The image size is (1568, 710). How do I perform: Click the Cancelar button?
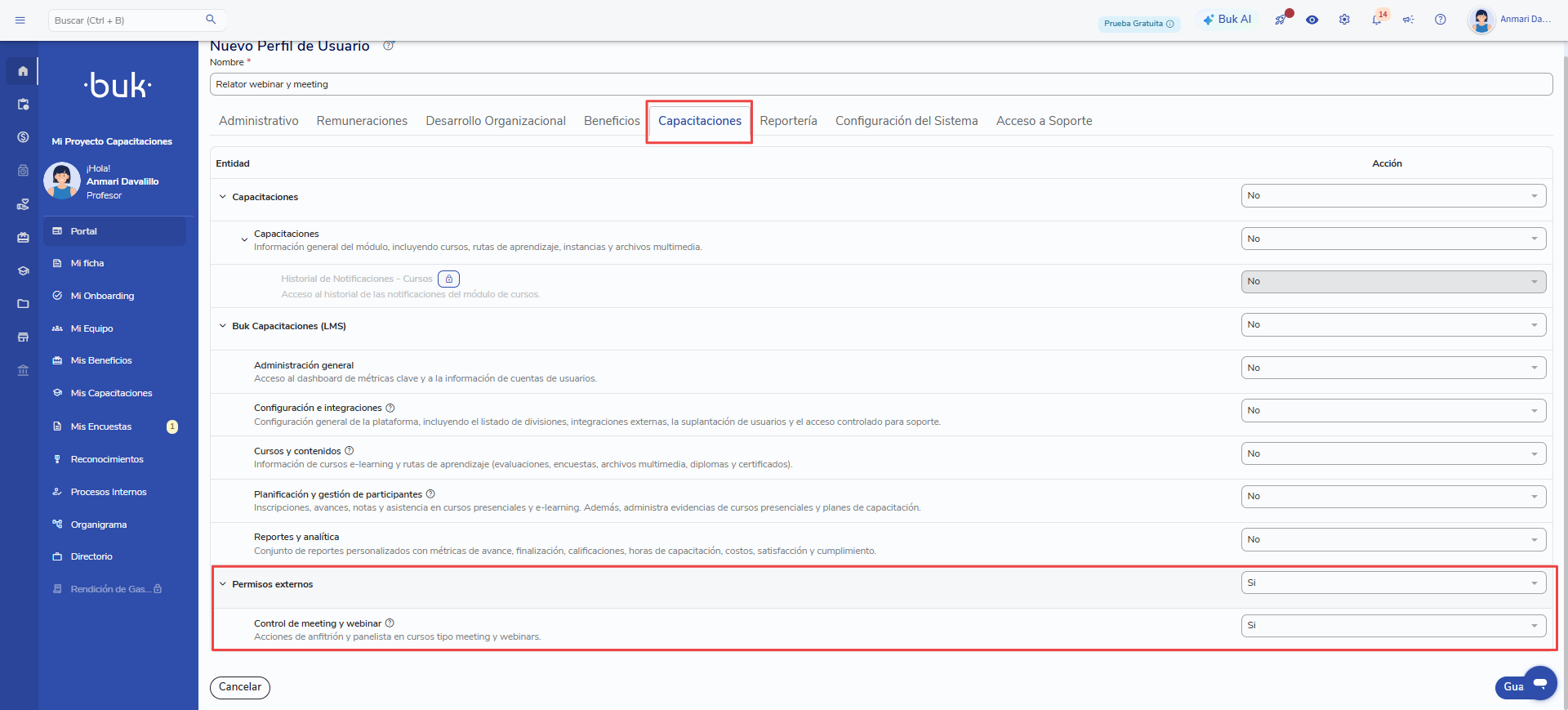pyautogui.click(x=240, y=687)
